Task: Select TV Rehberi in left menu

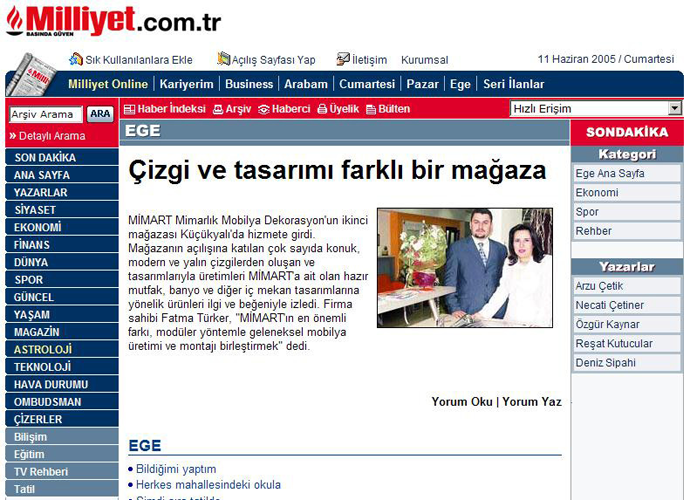Action: [62, 471]
